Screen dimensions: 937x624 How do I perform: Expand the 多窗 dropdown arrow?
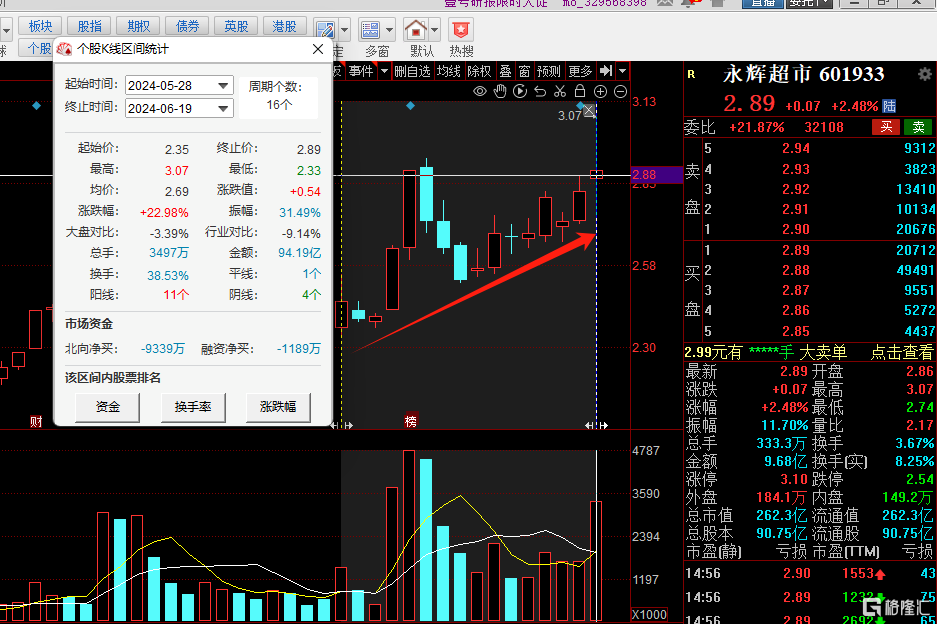click(390, 29)
